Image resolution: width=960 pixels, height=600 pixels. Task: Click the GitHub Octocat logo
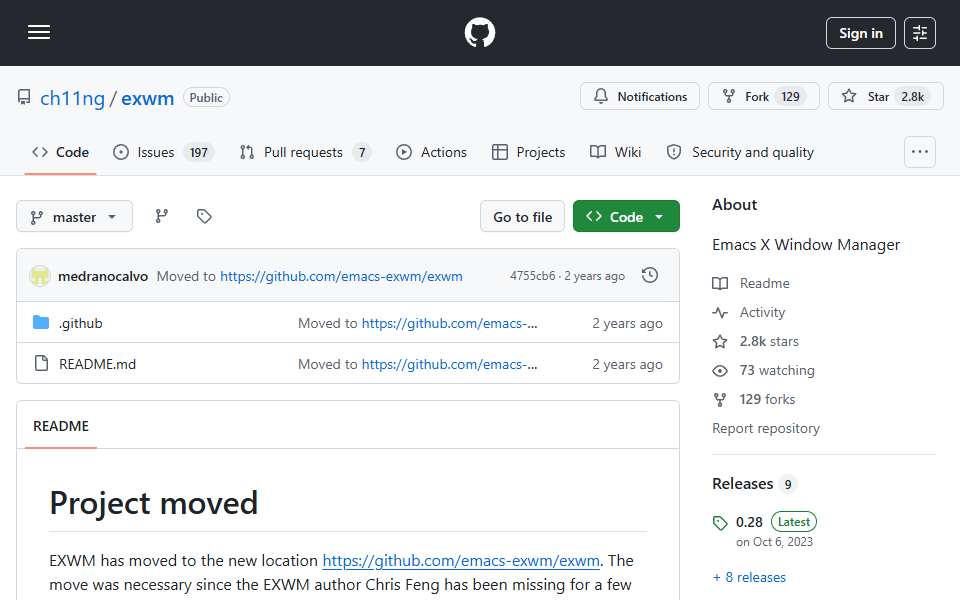tap(479, 32)
